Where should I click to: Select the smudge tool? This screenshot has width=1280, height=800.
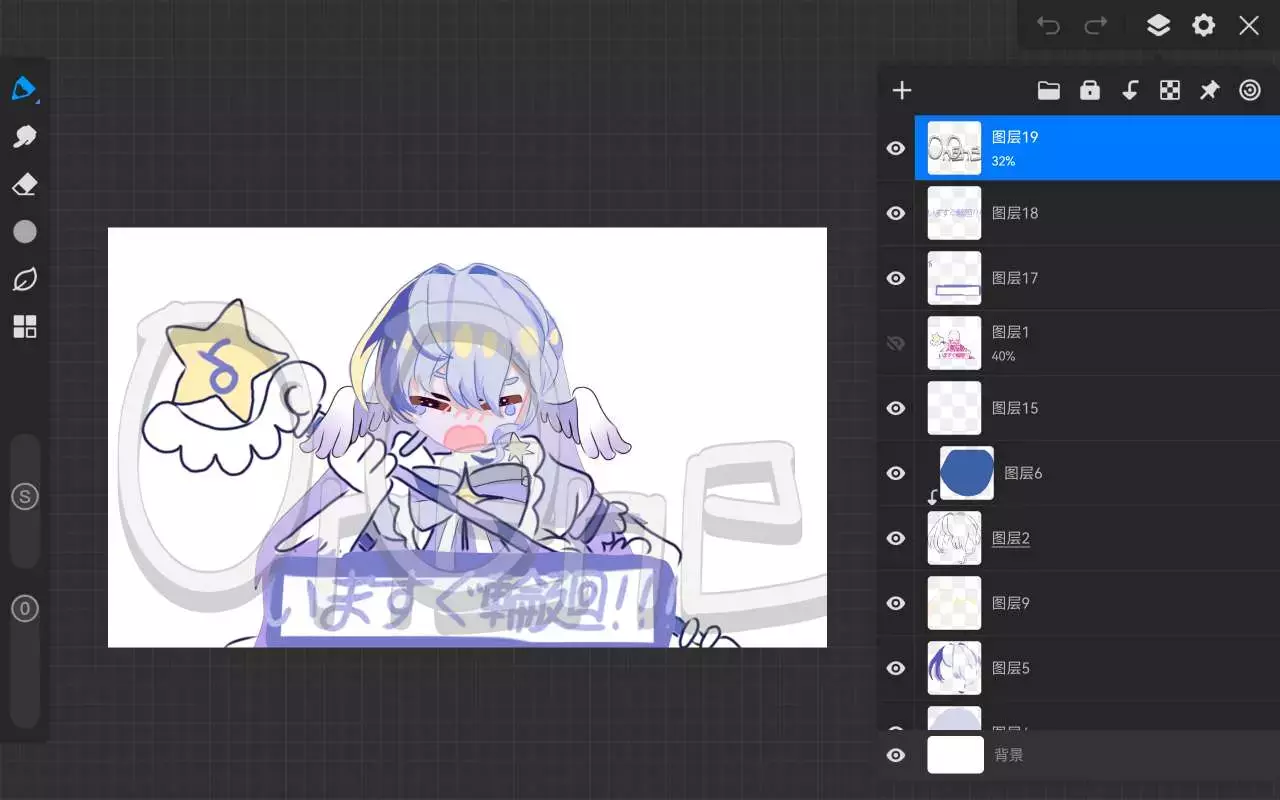pyautogui.click(x=24, y=137)
